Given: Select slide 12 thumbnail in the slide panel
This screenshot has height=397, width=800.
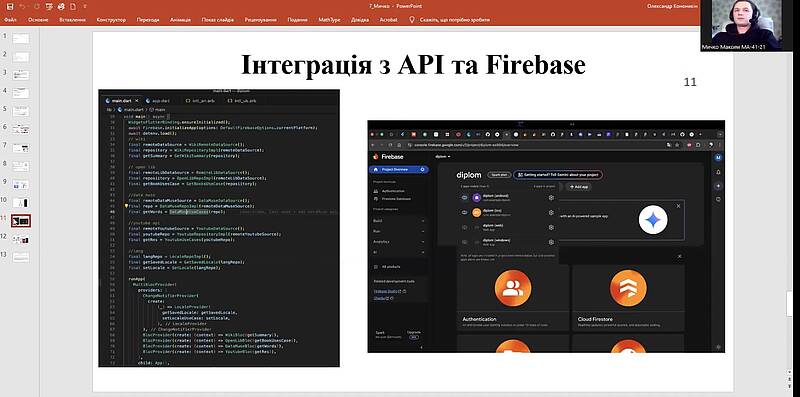Looking at the screenshot, I should (x=21, y=239).
